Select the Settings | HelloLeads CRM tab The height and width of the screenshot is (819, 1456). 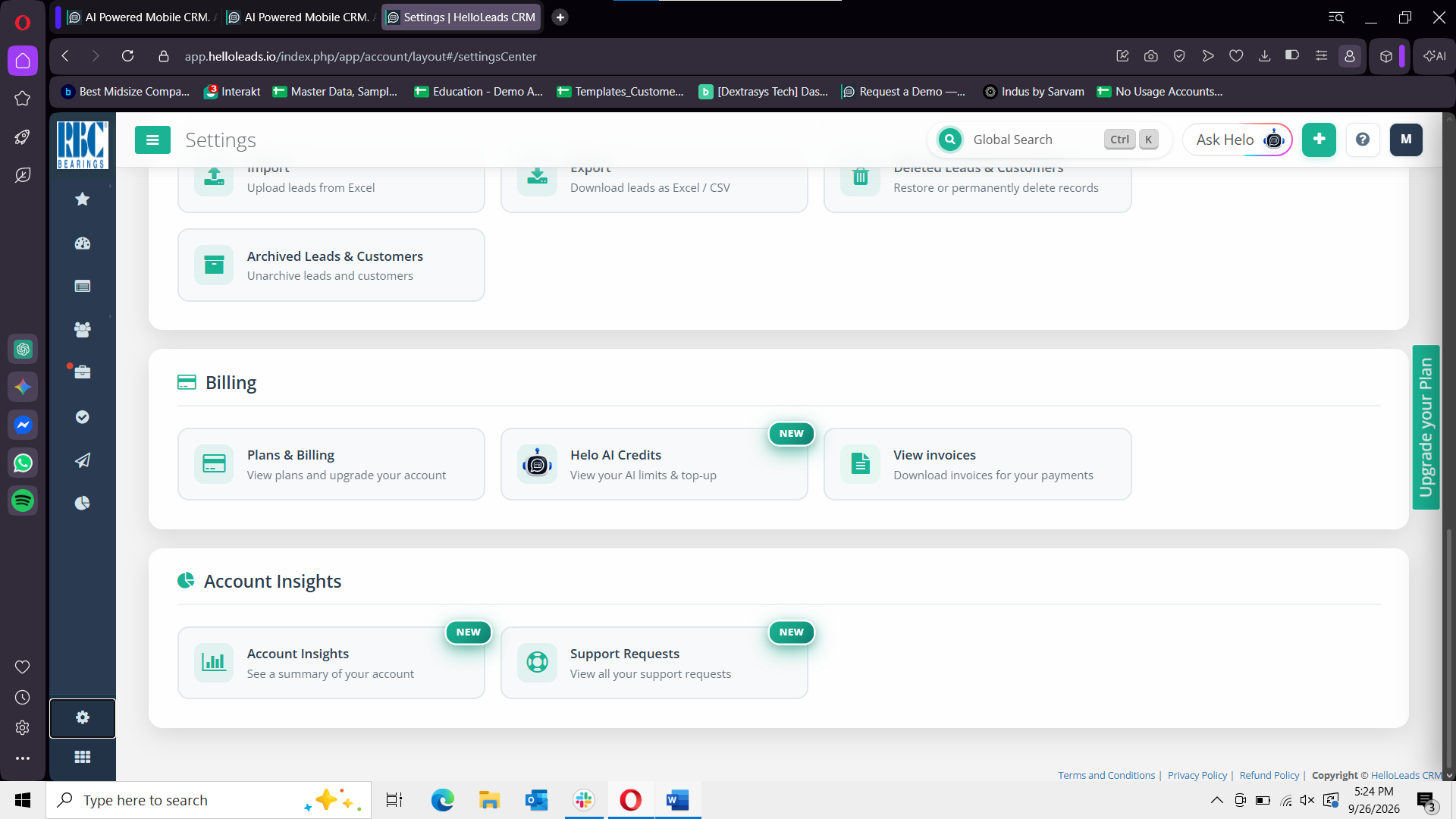[461, 17]
